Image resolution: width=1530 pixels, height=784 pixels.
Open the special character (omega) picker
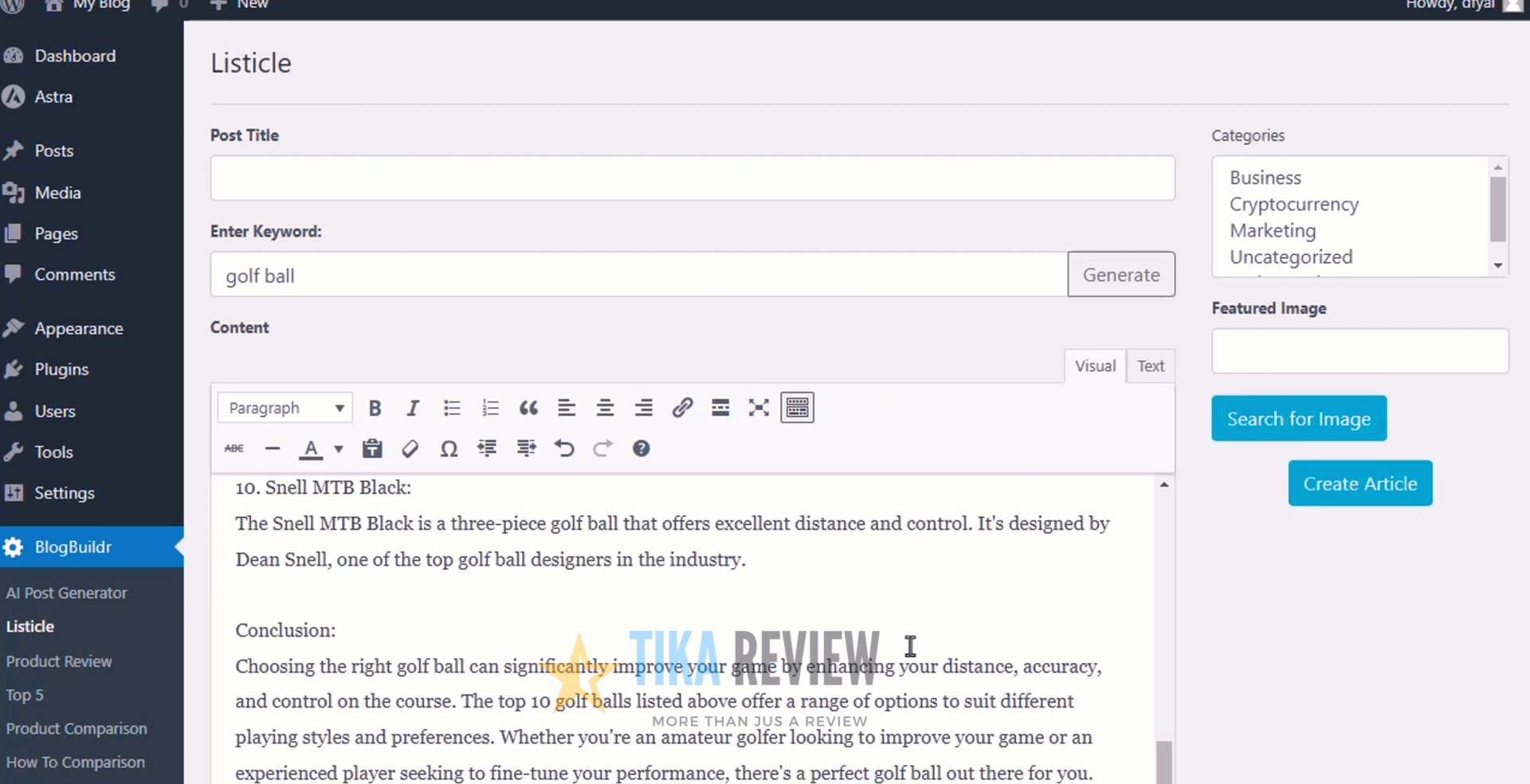(x=449, y=449)
